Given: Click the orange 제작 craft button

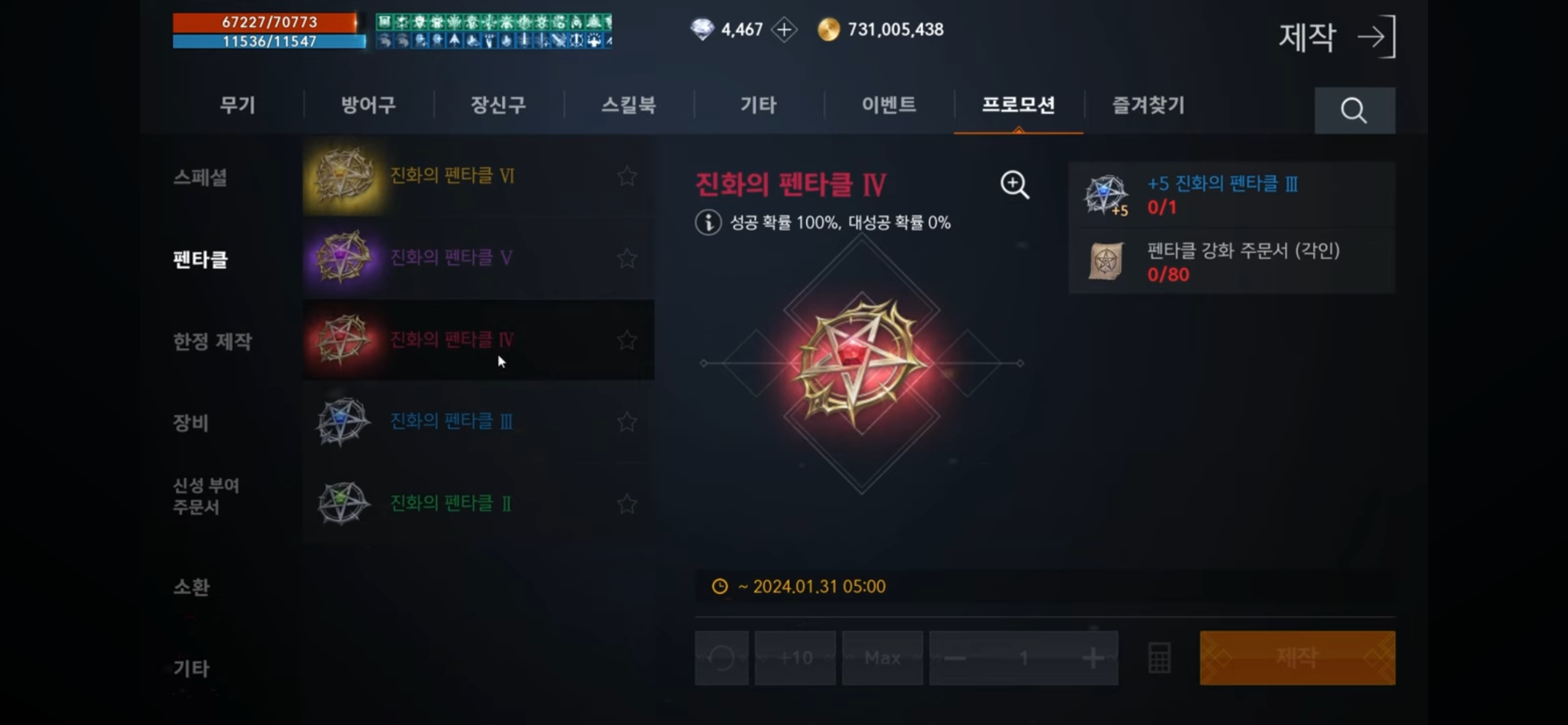Looking at the screenshot, I should (1297, 657).
